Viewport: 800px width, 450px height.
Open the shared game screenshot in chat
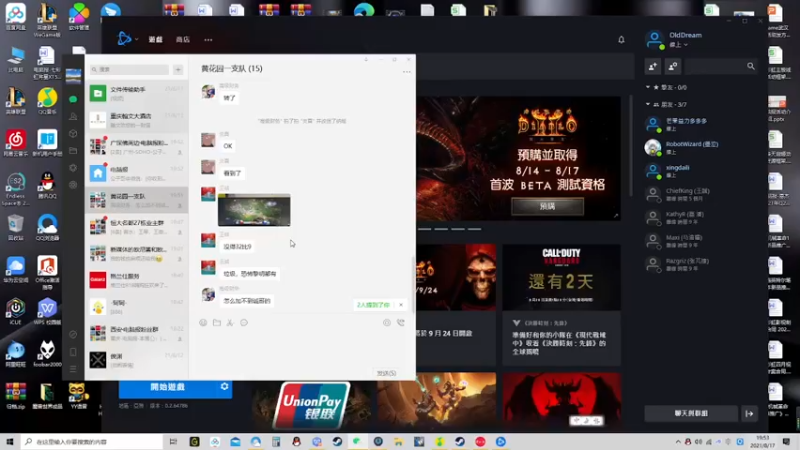click(254, 210)
